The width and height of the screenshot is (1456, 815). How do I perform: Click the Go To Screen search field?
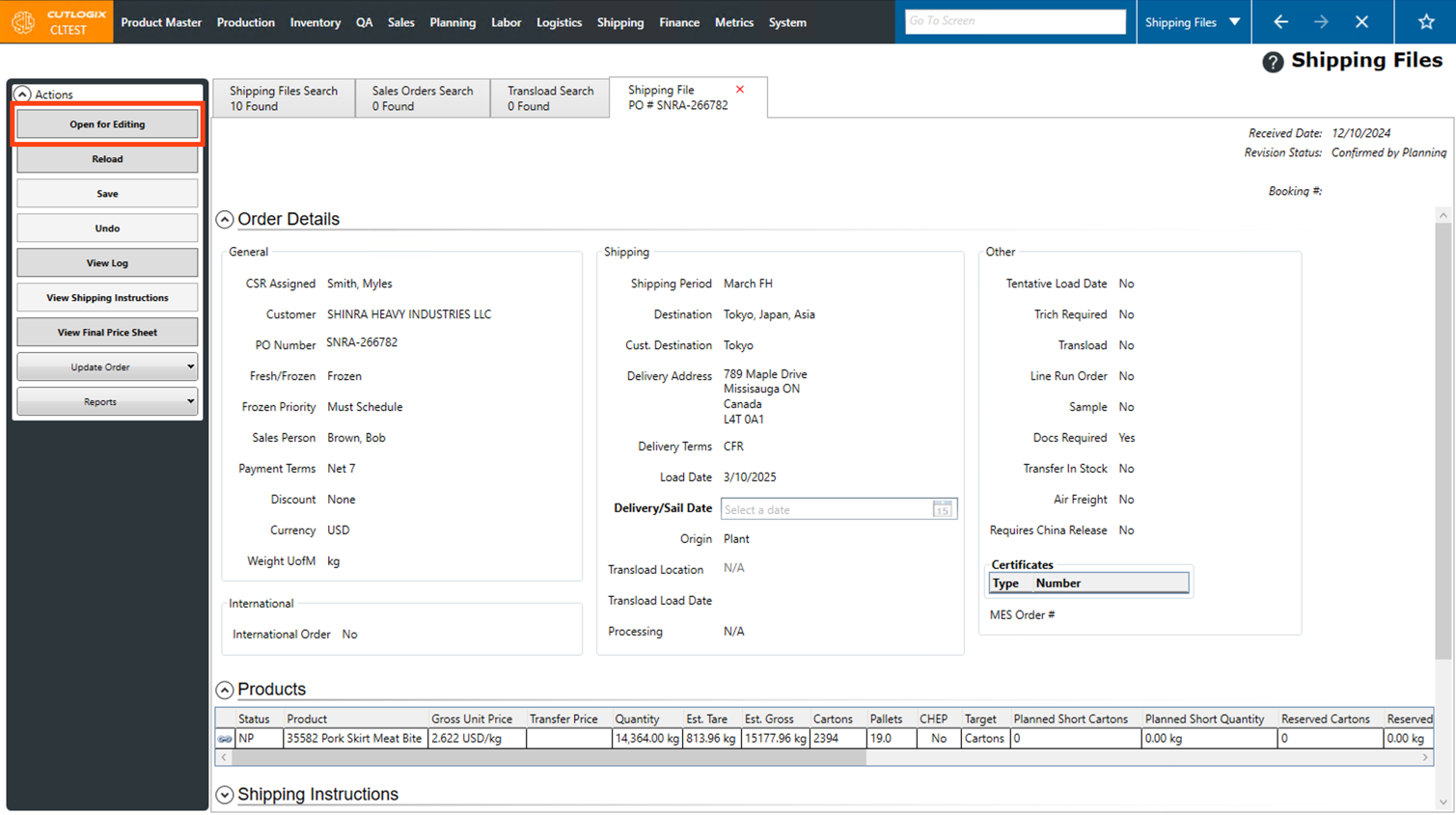point(1015,21)
